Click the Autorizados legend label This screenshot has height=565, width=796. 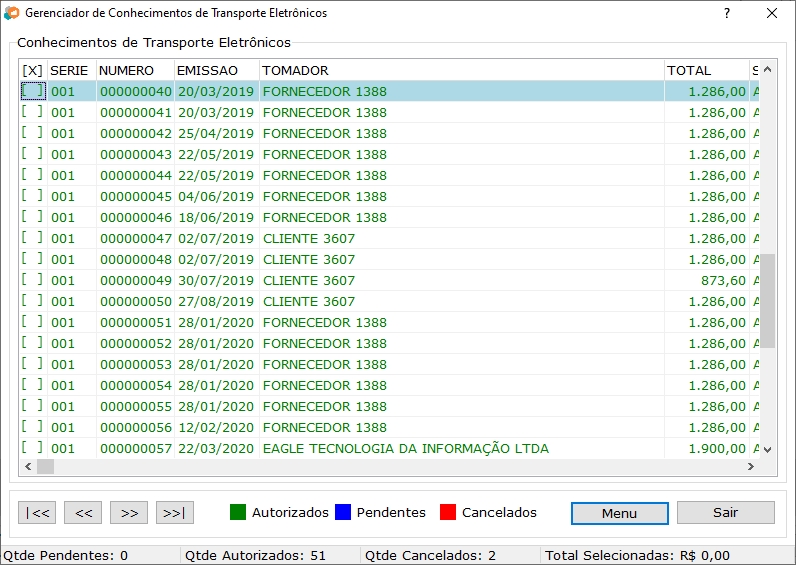click(290, 512)
